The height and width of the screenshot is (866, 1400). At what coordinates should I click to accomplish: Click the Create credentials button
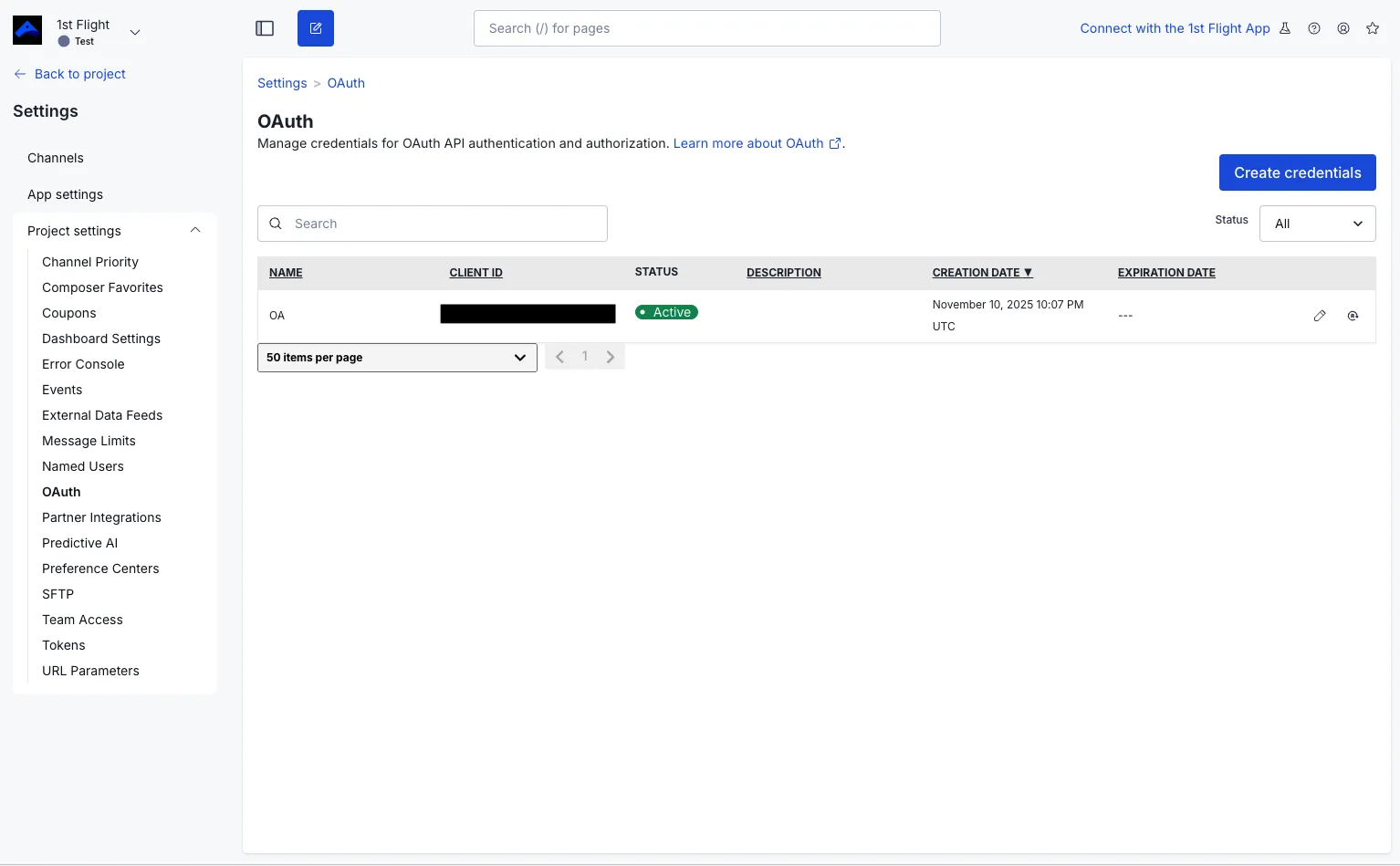1297,172
